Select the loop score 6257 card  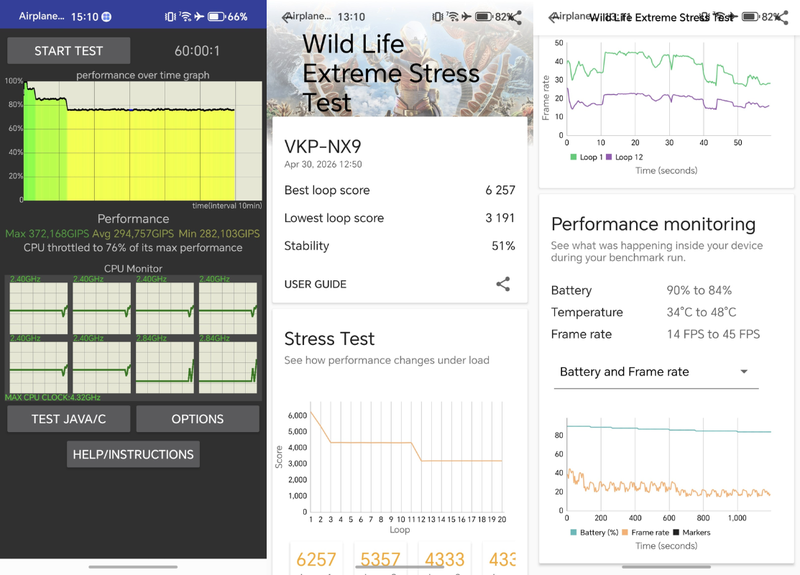click(316, 560)
